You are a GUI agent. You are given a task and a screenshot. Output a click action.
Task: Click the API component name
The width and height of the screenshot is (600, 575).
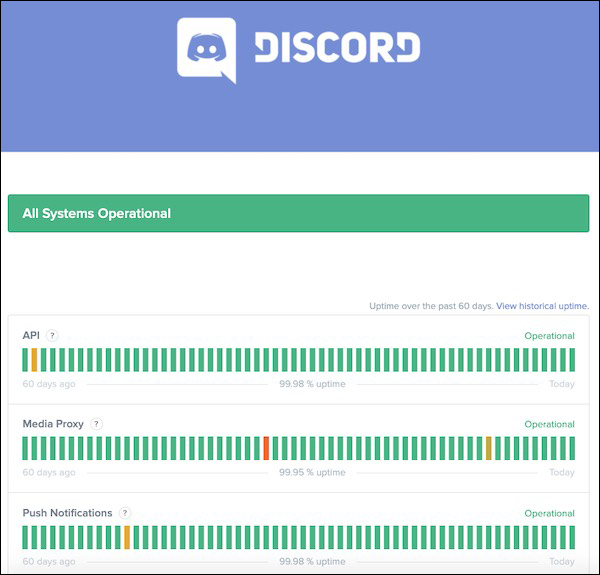coord(31,336)
